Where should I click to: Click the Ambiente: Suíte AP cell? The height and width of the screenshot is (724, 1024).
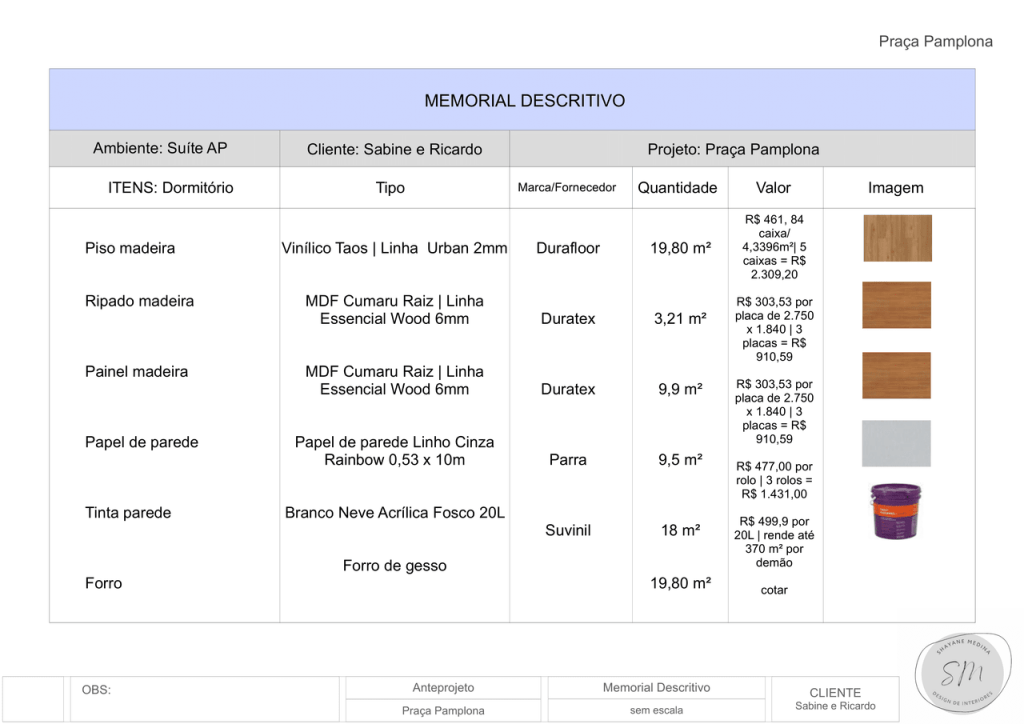[x=160, y=149]
